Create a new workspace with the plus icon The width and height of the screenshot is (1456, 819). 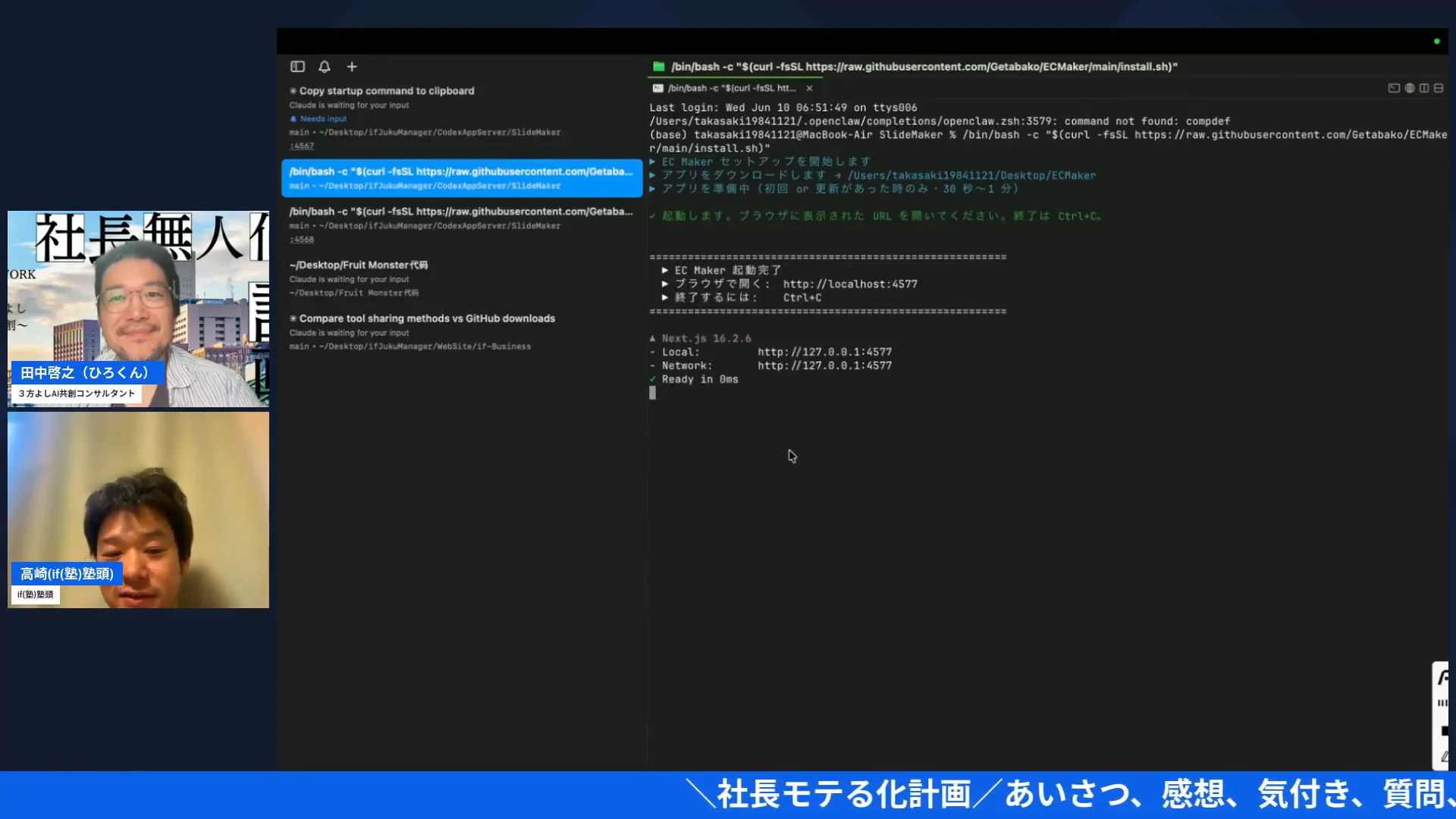point(352,67)
